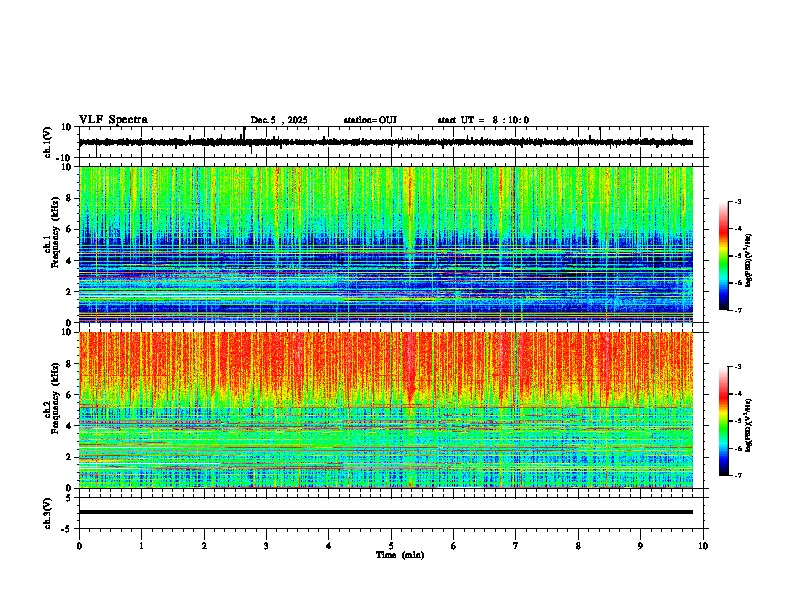Click time axis tick label "6"
Image resolution: width=792 pixels, height=612 pixels.
(454, 546)
